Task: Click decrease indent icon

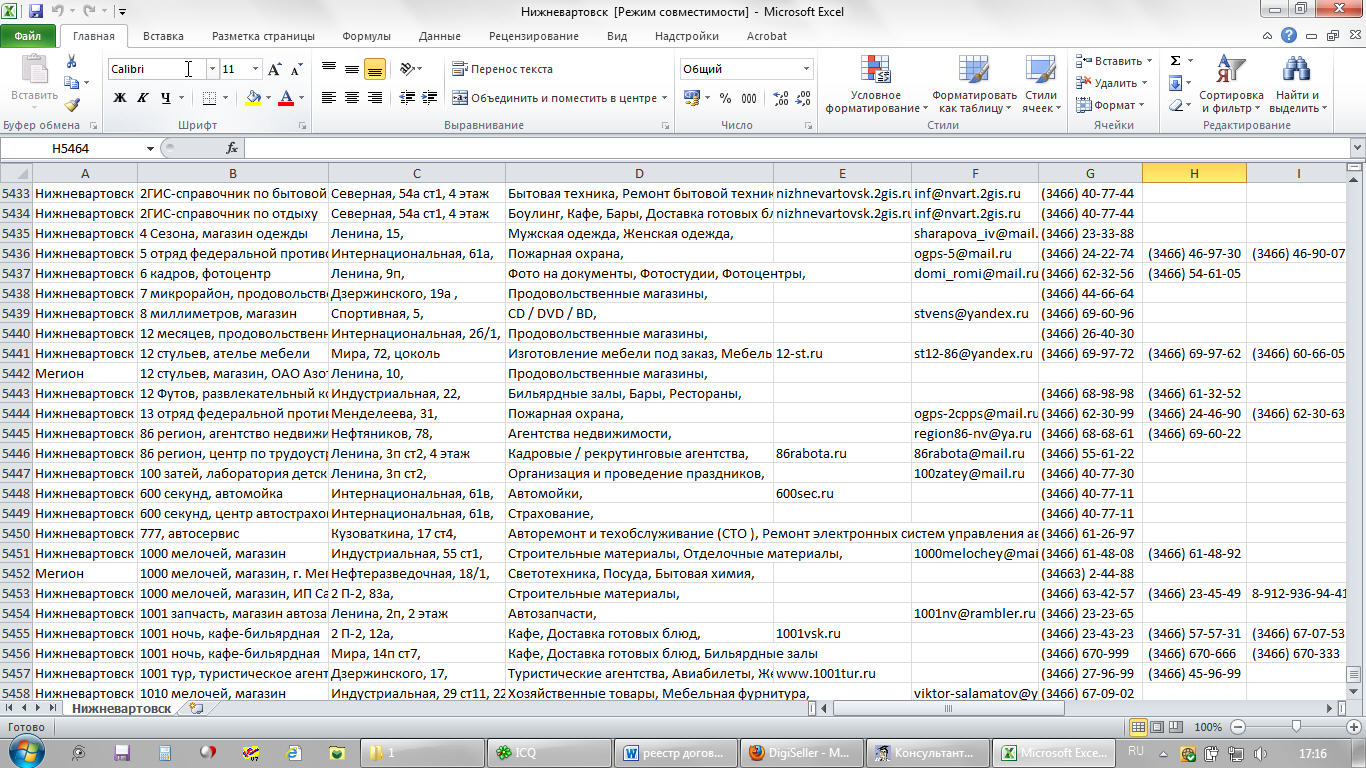Action: click(407, 98)
